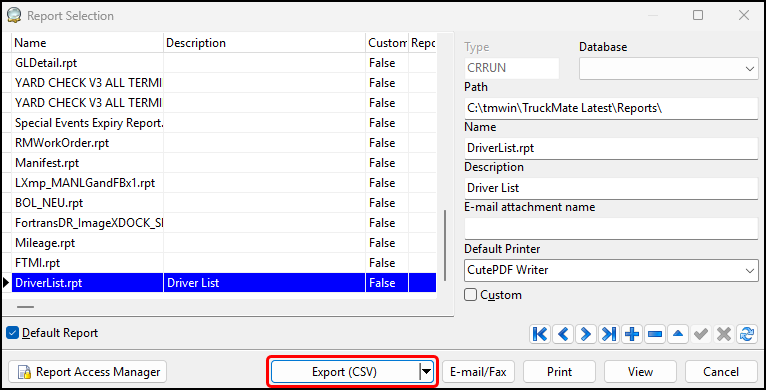Click the Report Selection window icon
Image resolution: width=766 pixels, height=390 pixels.
click(14, 15)
